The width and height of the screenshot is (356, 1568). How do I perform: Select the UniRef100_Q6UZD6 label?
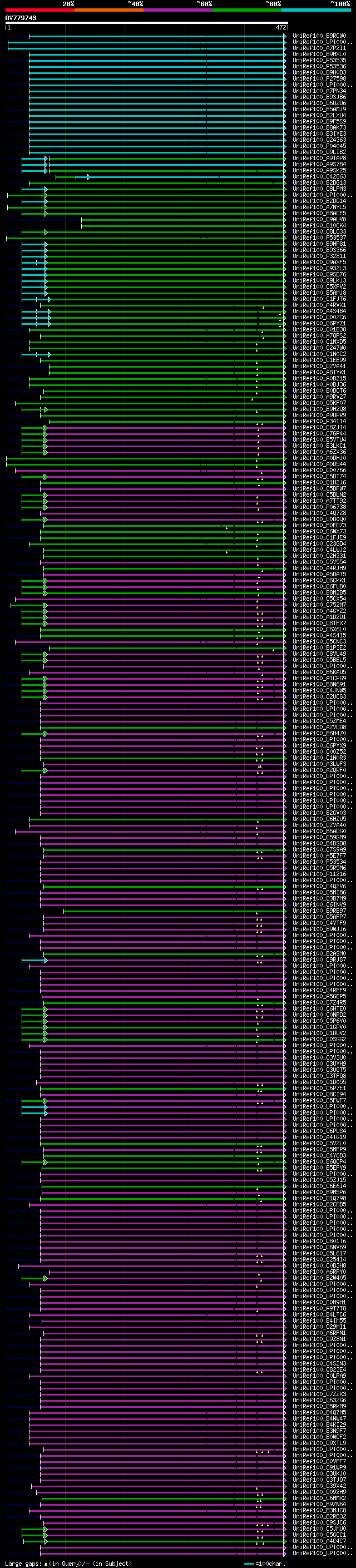319,103
